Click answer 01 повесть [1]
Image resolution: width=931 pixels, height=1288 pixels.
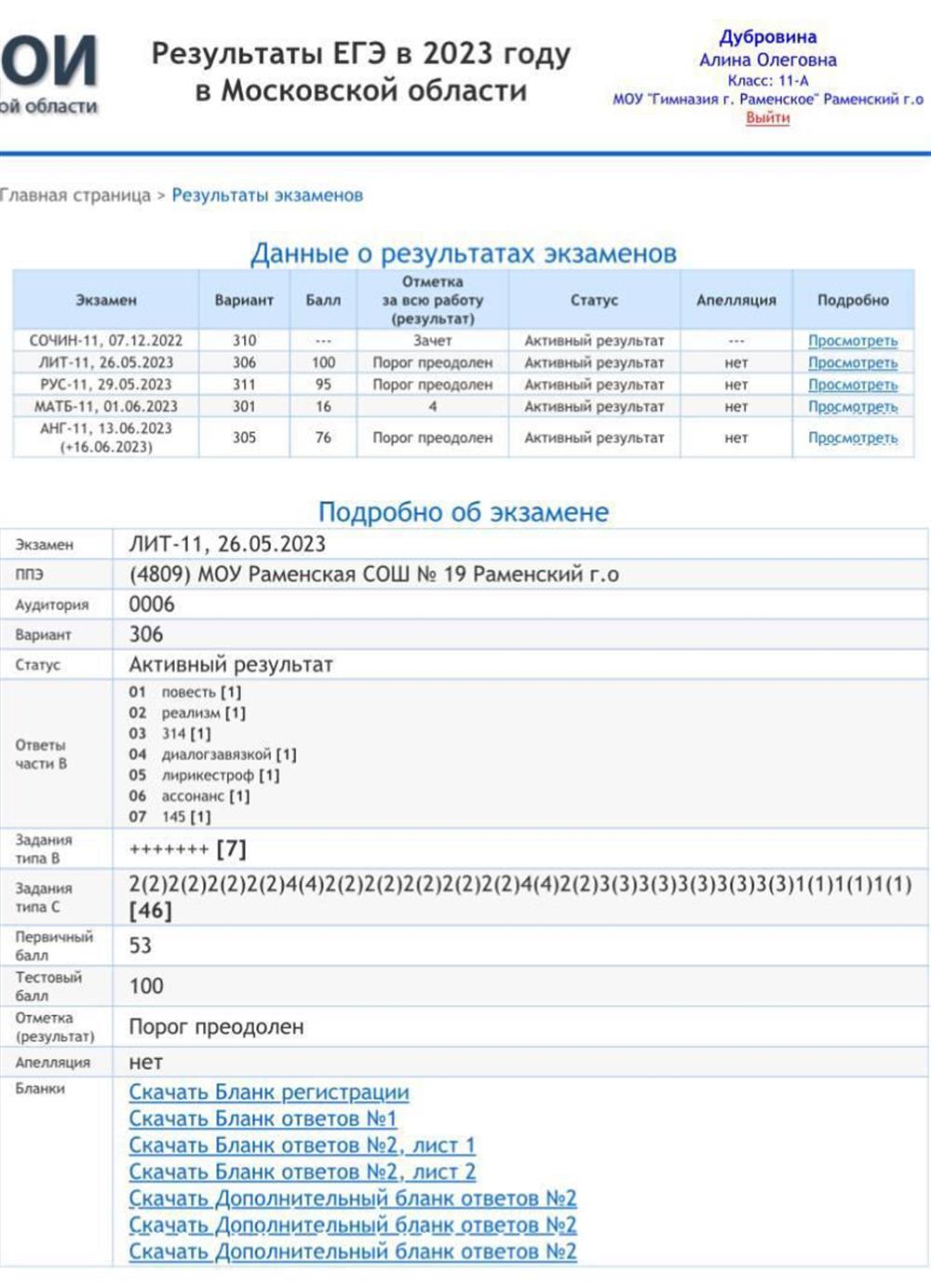click(185, 692)
